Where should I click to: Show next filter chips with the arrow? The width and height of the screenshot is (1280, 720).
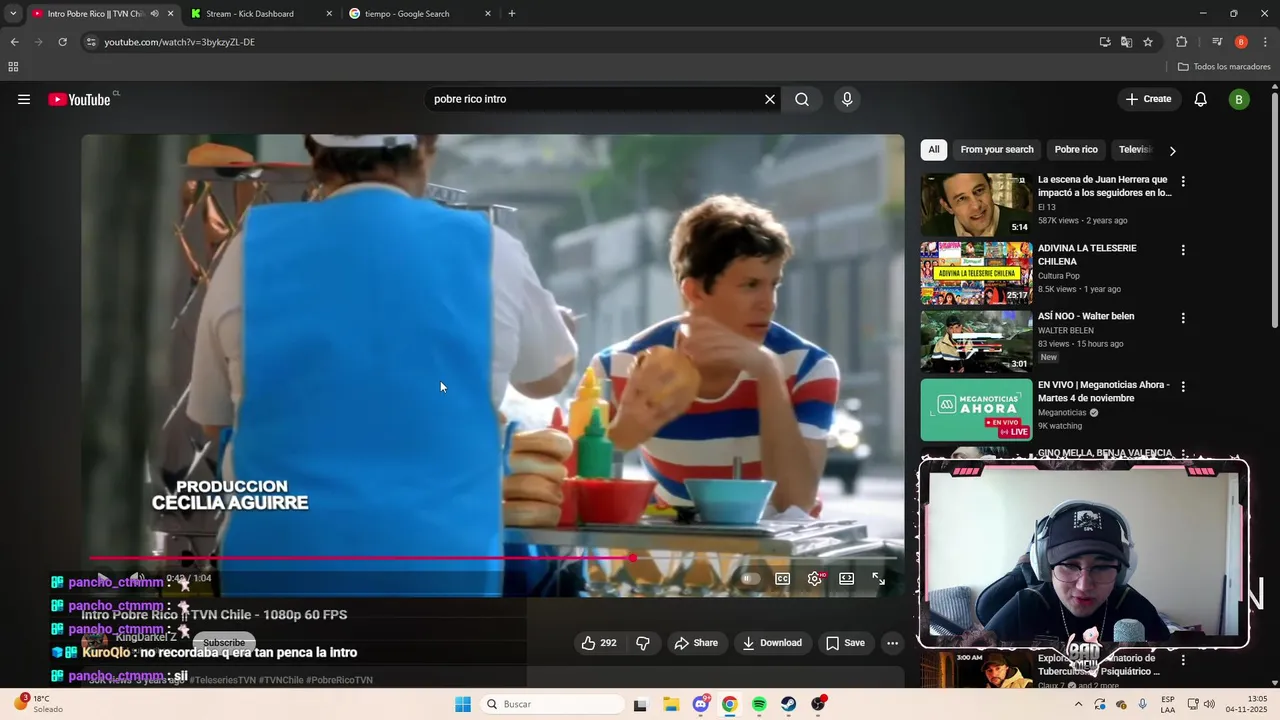tap(1172, 151)
